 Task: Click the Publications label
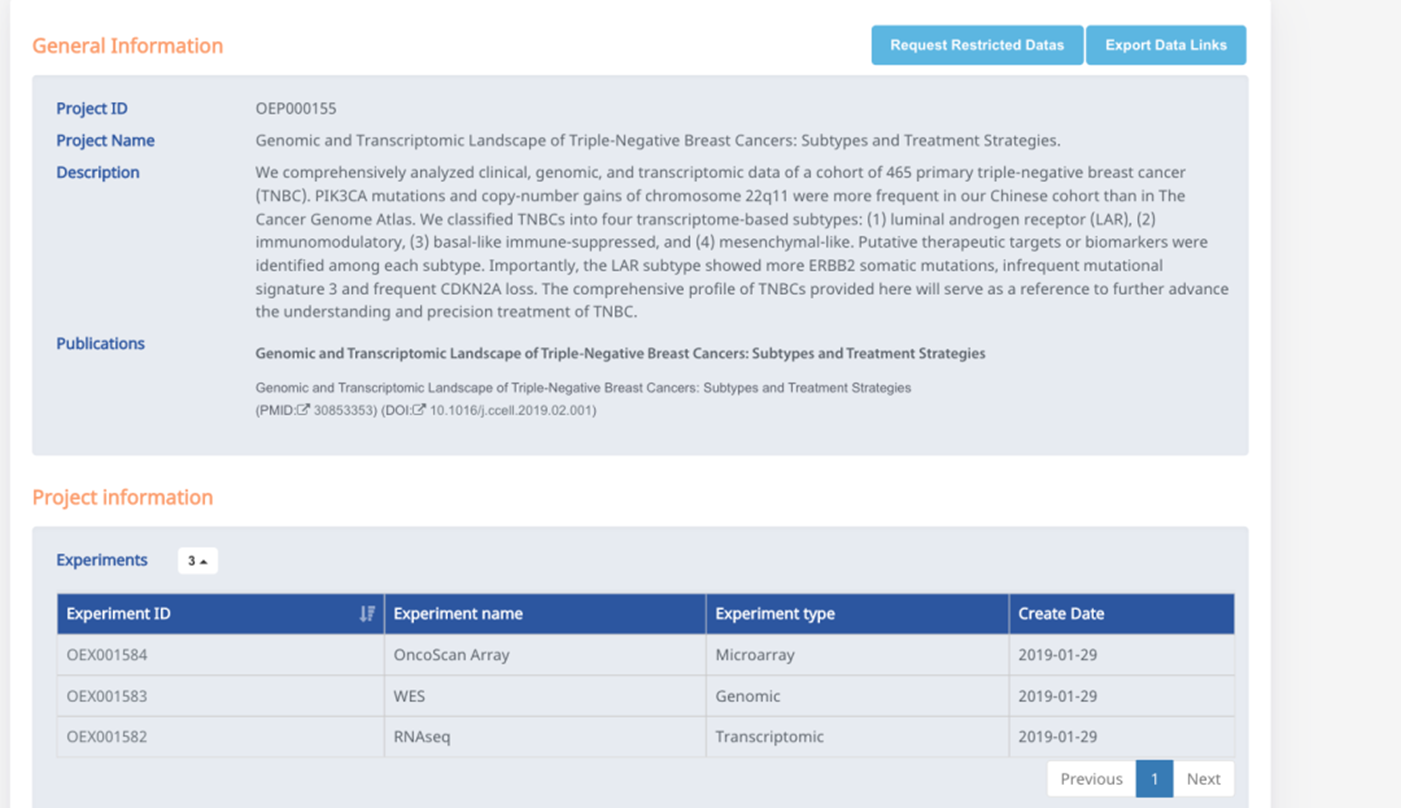point(100,343)
